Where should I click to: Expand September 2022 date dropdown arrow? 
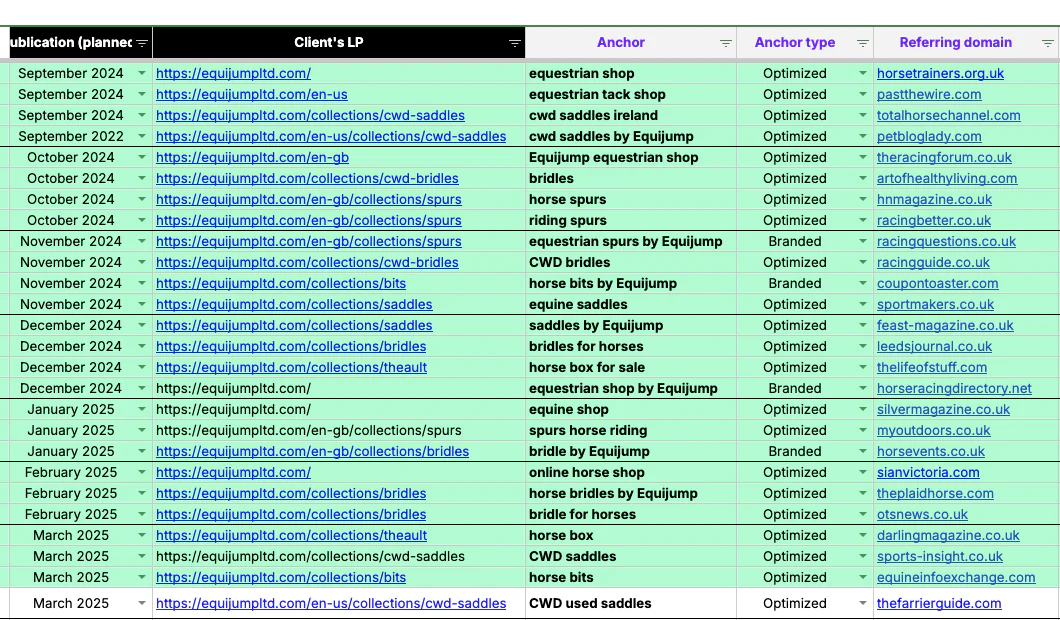tap(141, 136)
